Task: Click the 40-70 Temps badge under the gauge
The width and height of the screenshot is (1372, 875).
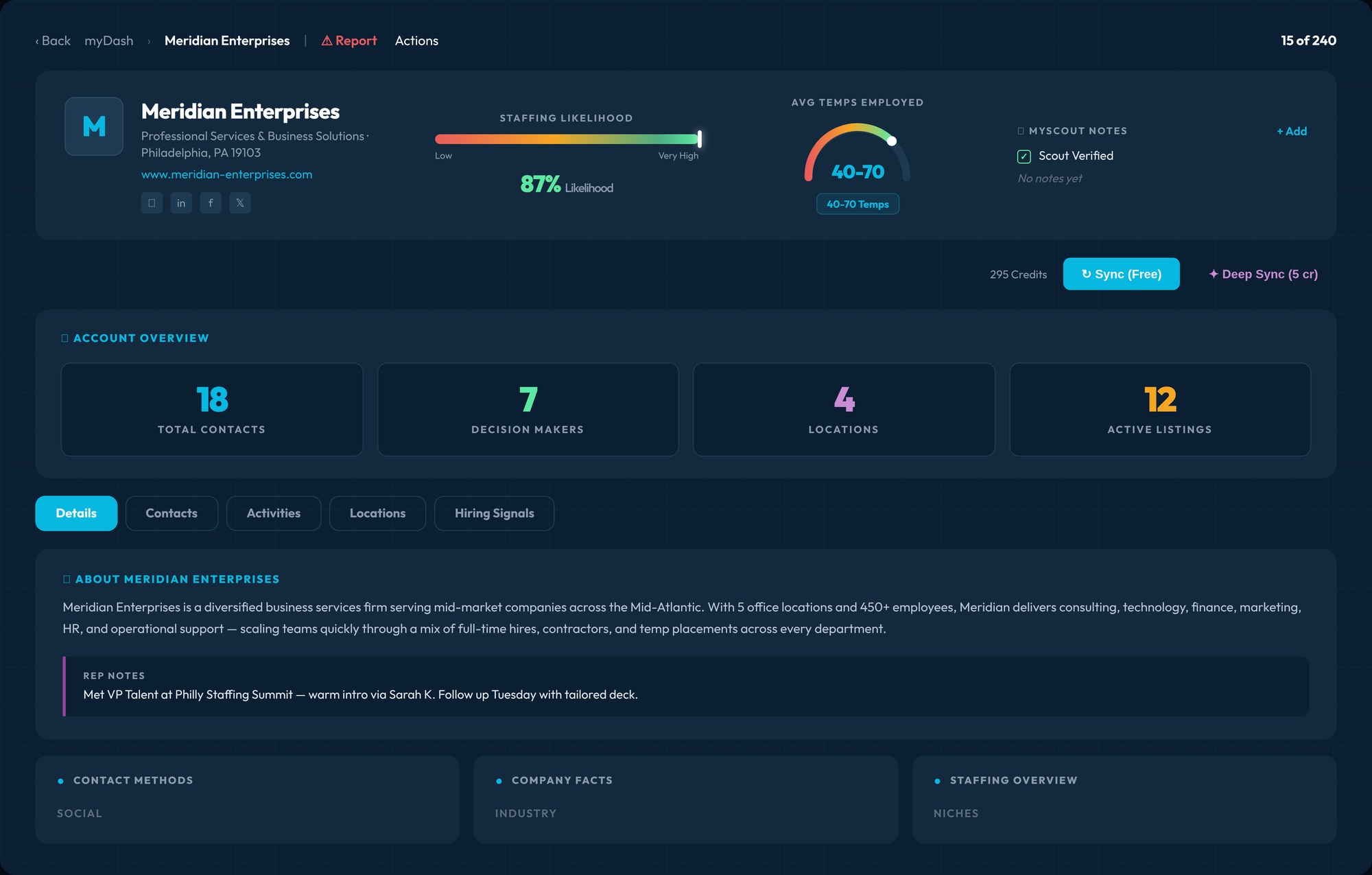Action: pos(858,204)
